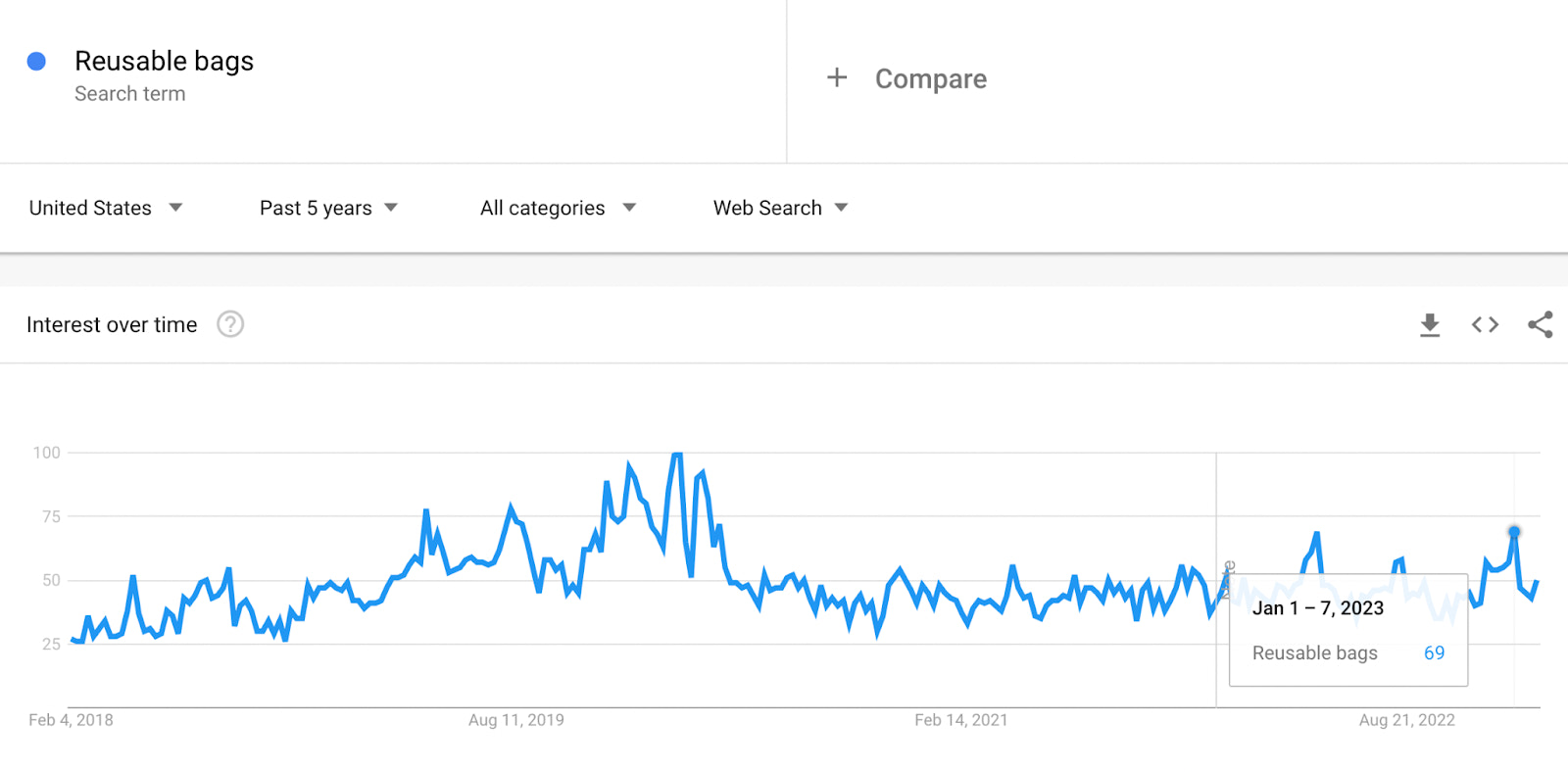This screenshot has width=1568, height=772.
Task: Open help for Interest over time
Action: tap(230, 324)
